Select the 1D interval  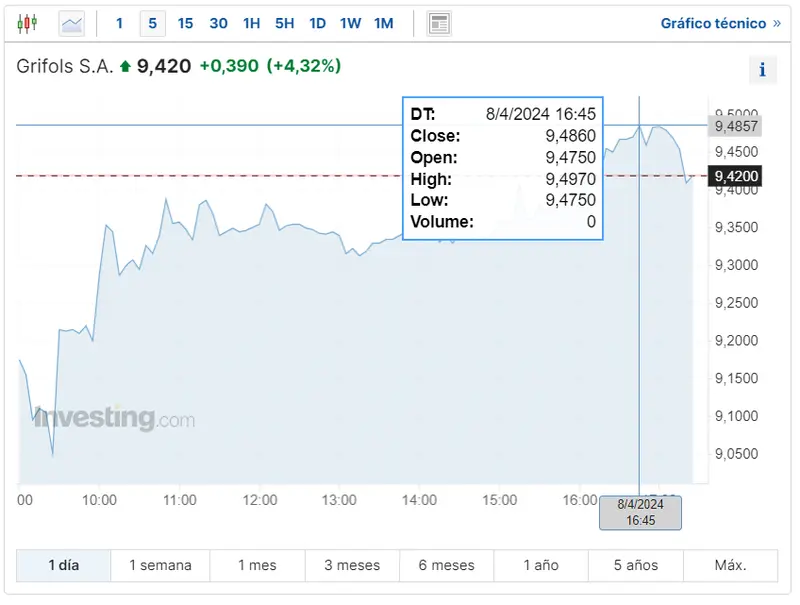point(317,22)
